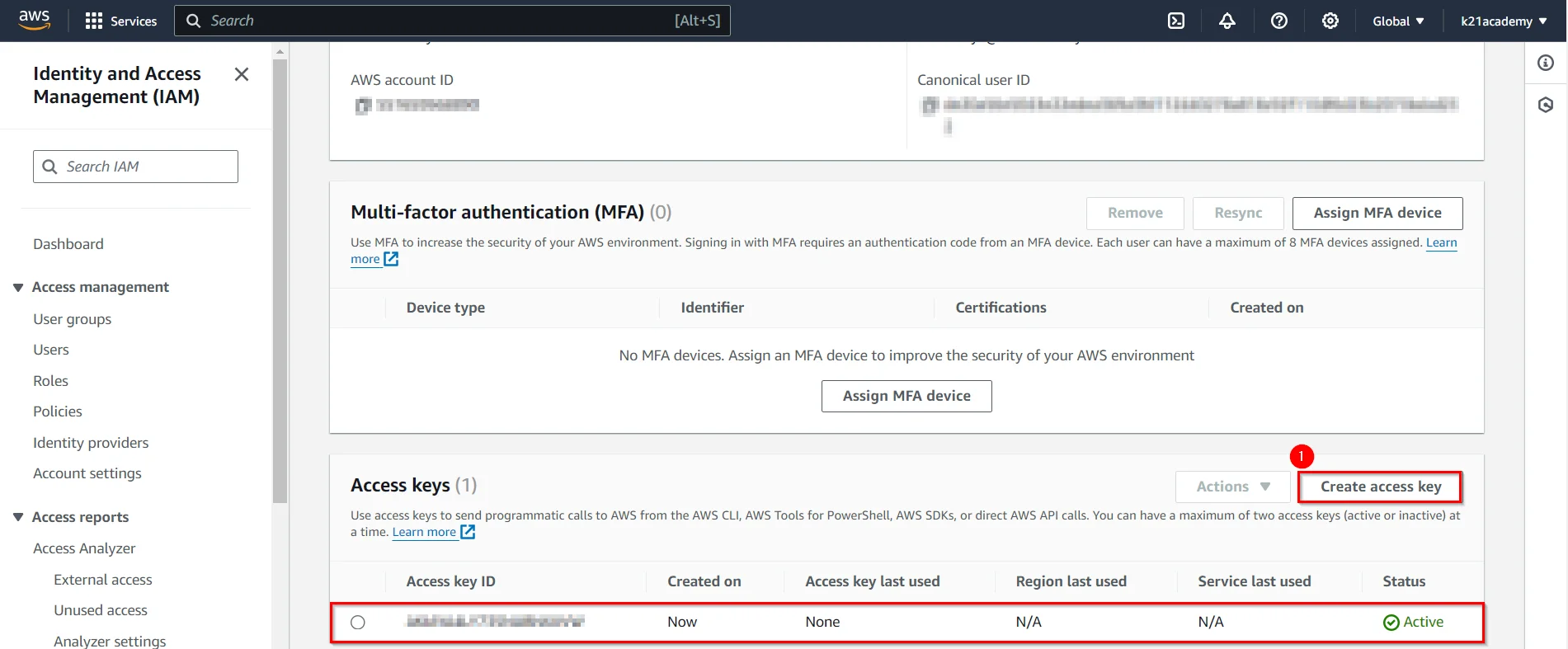Collapse the Access management section

click(18, 287)
